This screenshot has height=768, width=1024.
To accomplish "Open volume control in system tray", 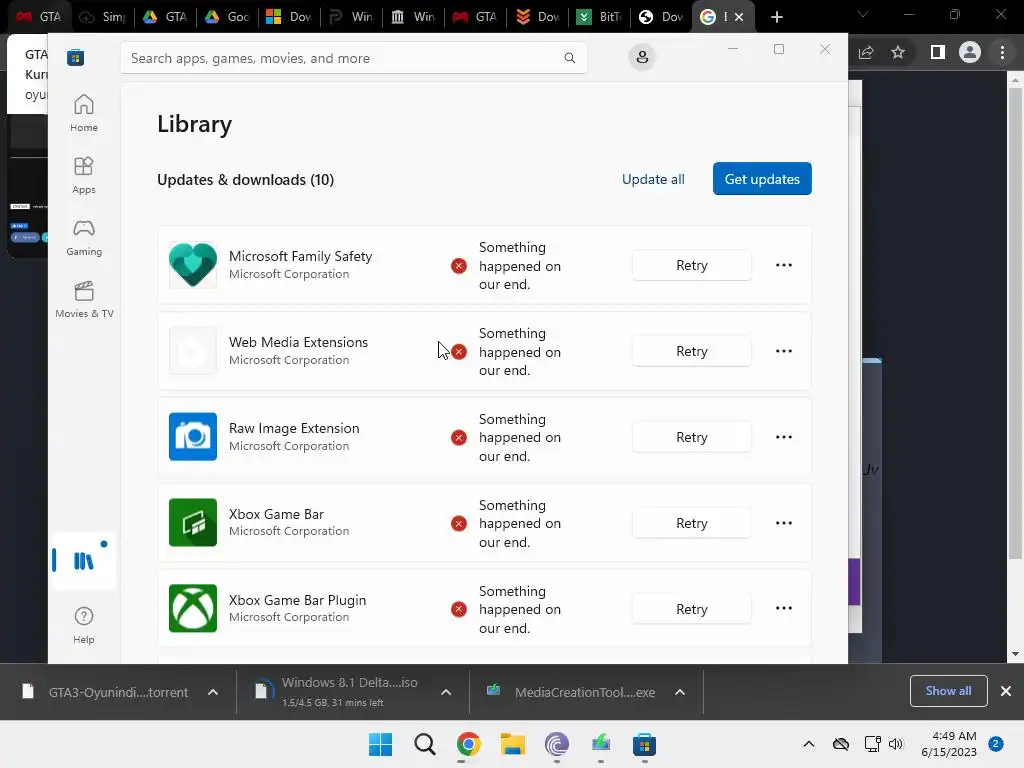I will point(896,744).
